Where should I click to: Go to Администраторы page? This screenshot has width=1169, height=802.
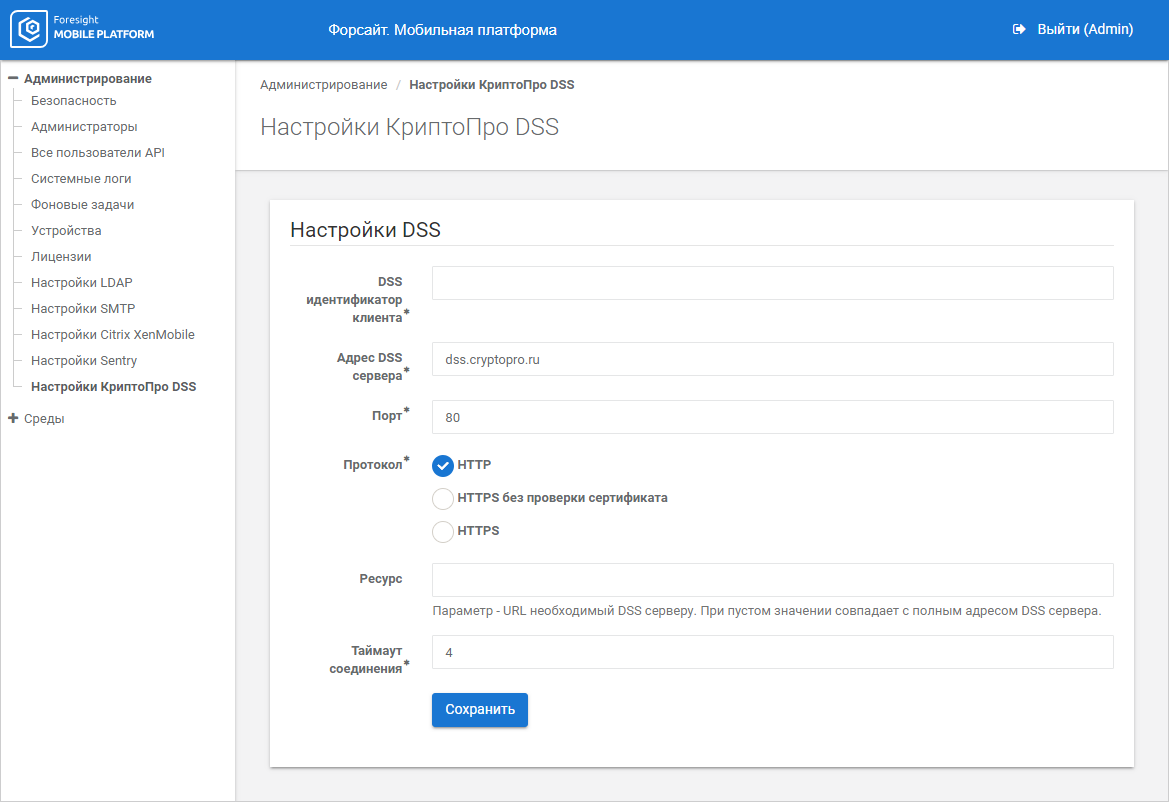pos(84,127)
